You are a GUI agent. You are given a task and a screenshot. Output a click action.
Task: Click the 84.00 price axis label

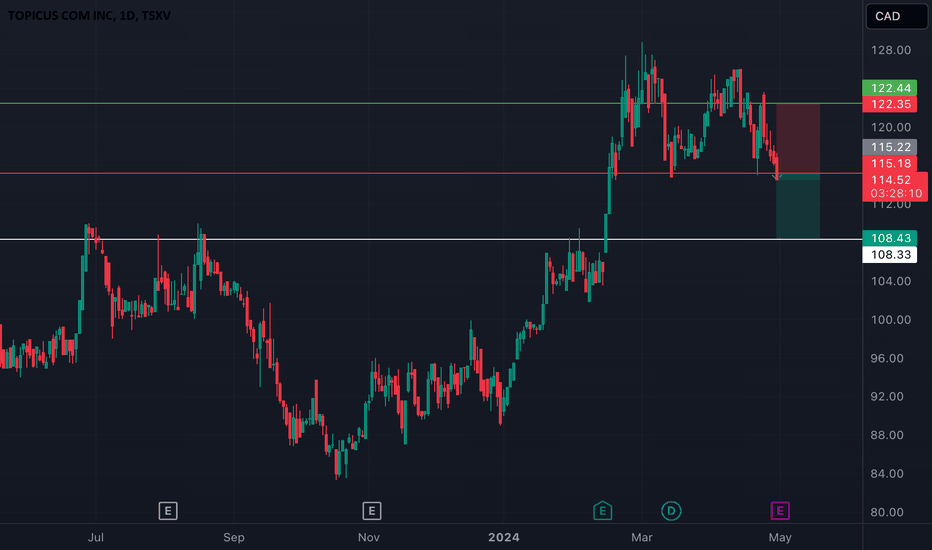(x=886, y=474)
